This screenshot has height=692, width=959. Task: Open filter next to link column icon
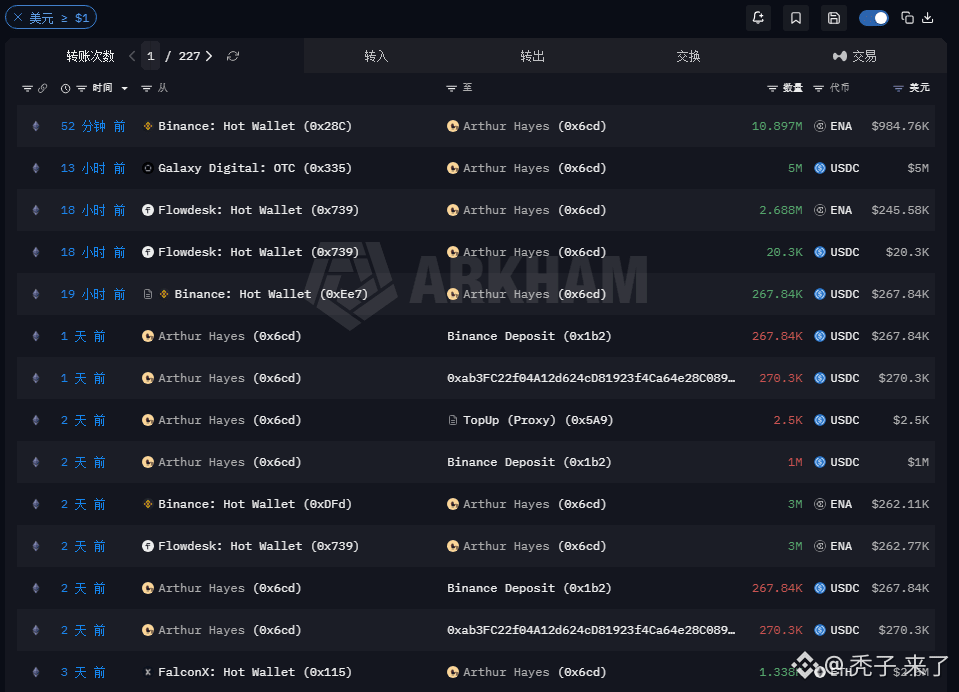27,89
